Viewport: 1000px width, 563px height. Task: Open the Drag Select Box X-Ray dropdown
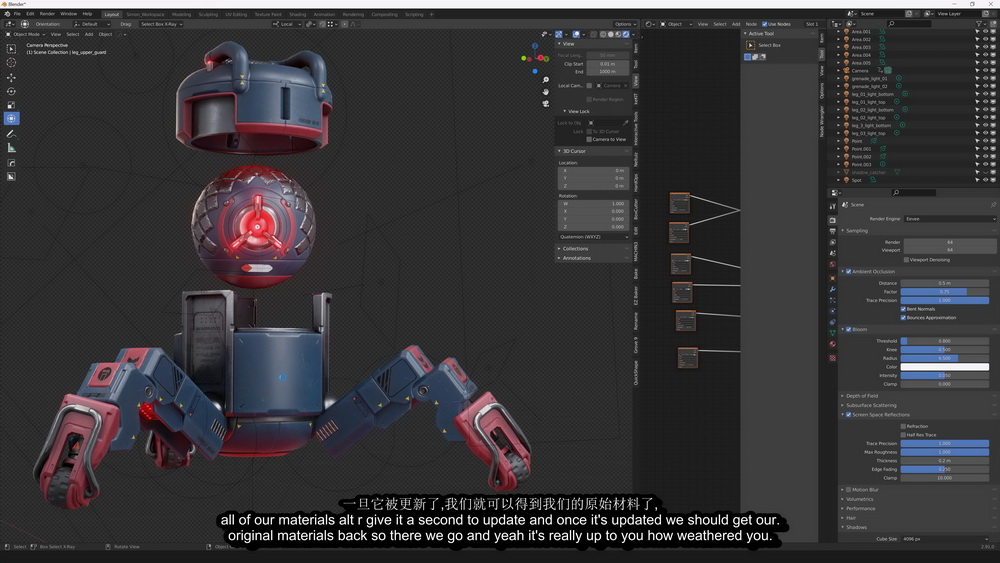pos(161,24)
